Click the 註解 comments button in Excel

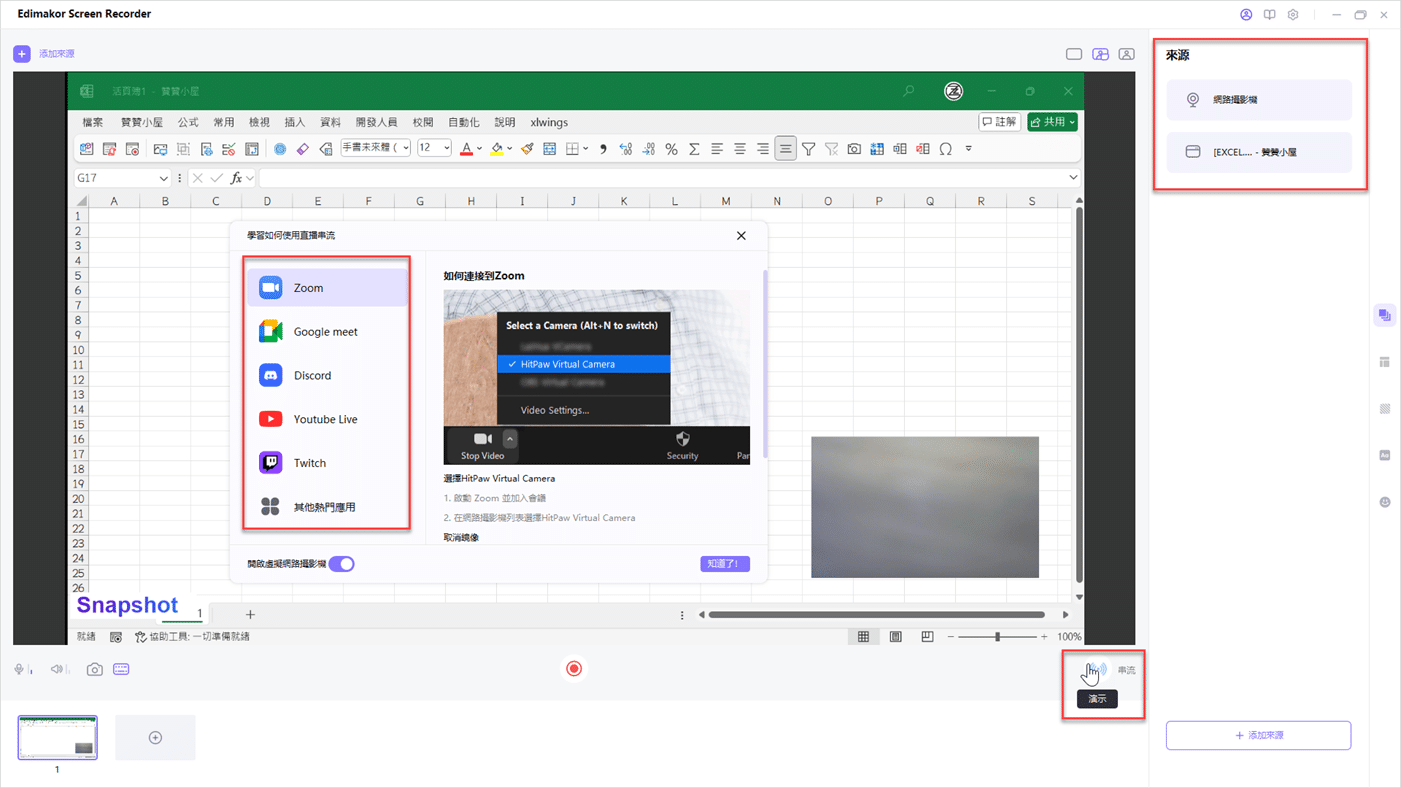(x=999, y=122)
